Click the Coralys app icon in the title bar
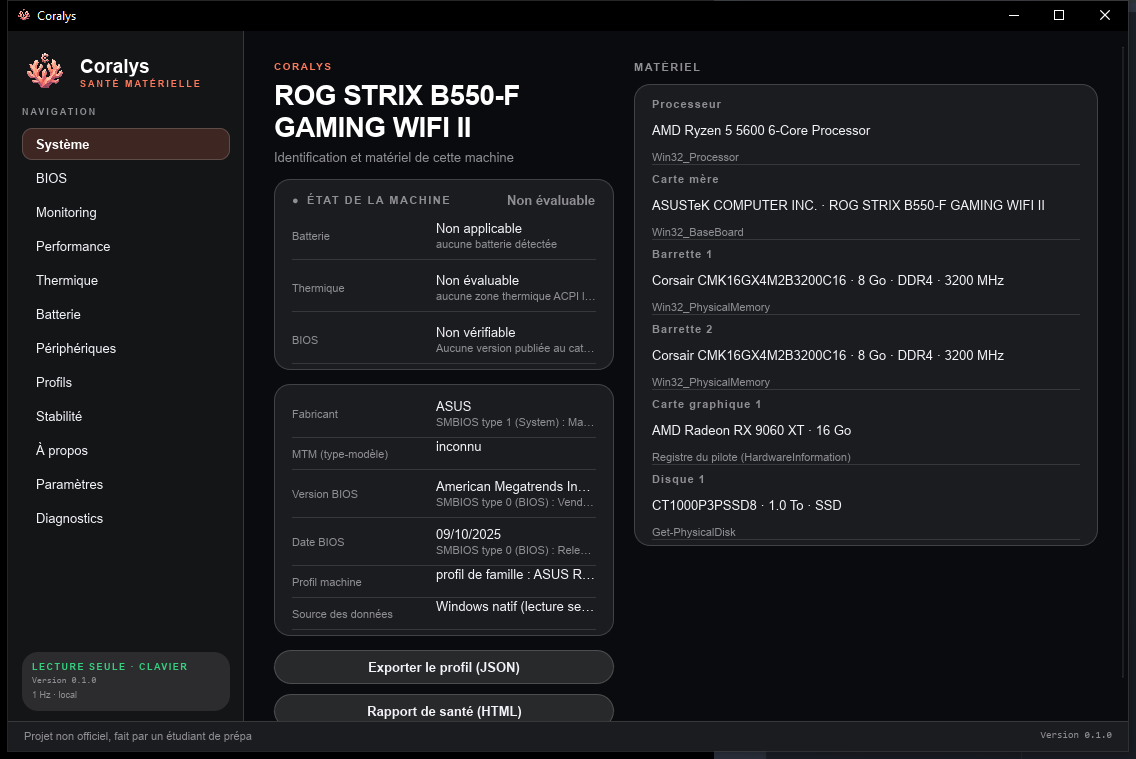 pos(24,15)
